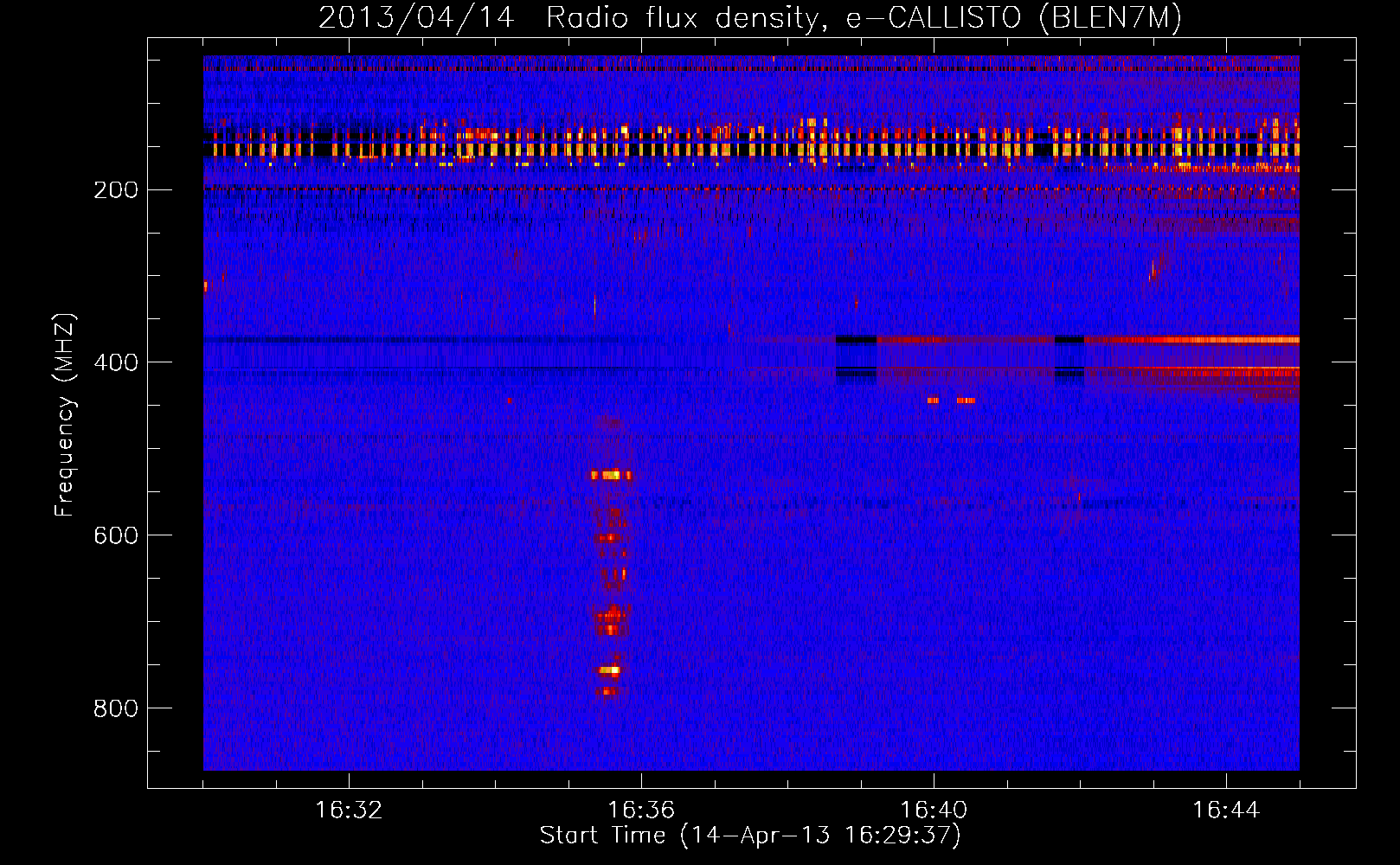The height and width of the screenshot is (865, 1400).
Task: Click the '16:40' time tick label
Action: pos(934,811)
